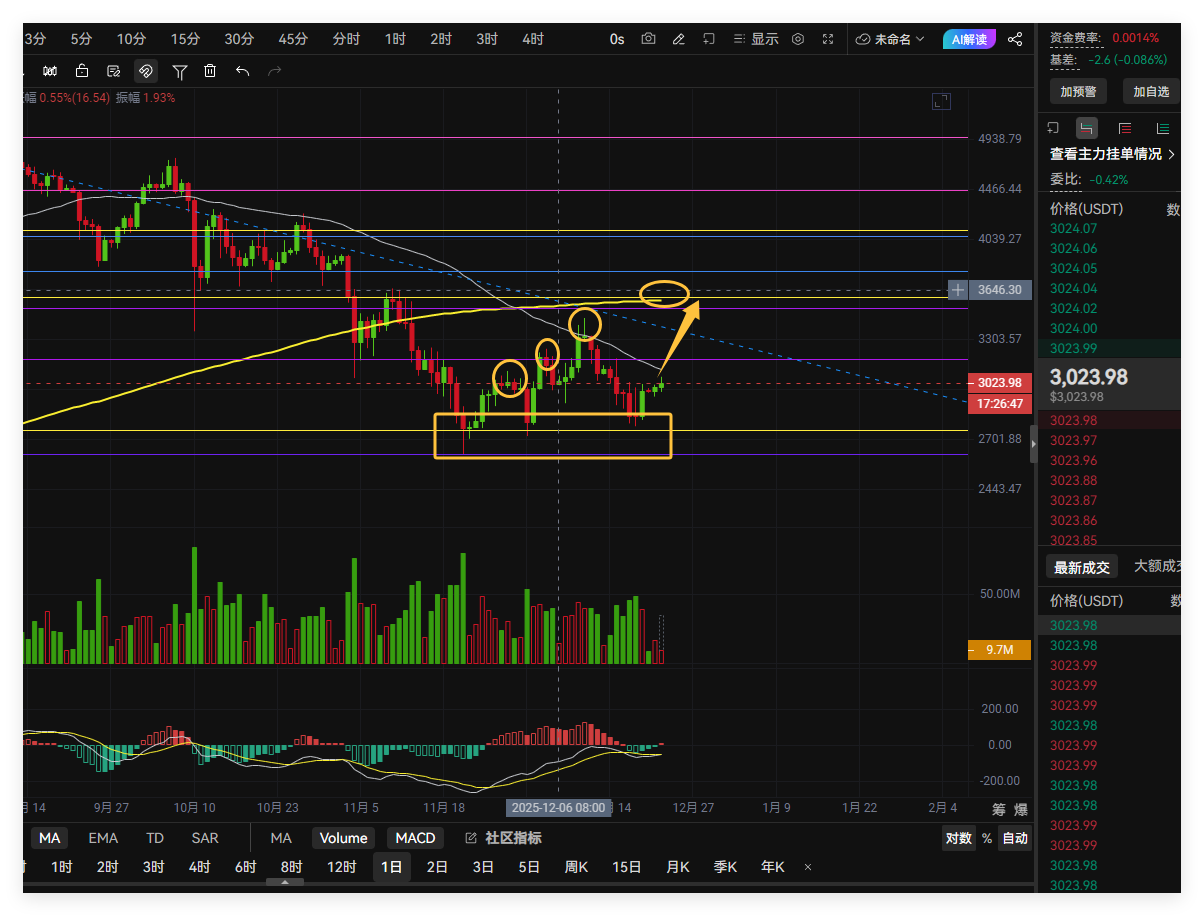Screen dimensions: 1204x916
Task: Toggle the MACD sub-indicator
Action: [x=415, y=838]
